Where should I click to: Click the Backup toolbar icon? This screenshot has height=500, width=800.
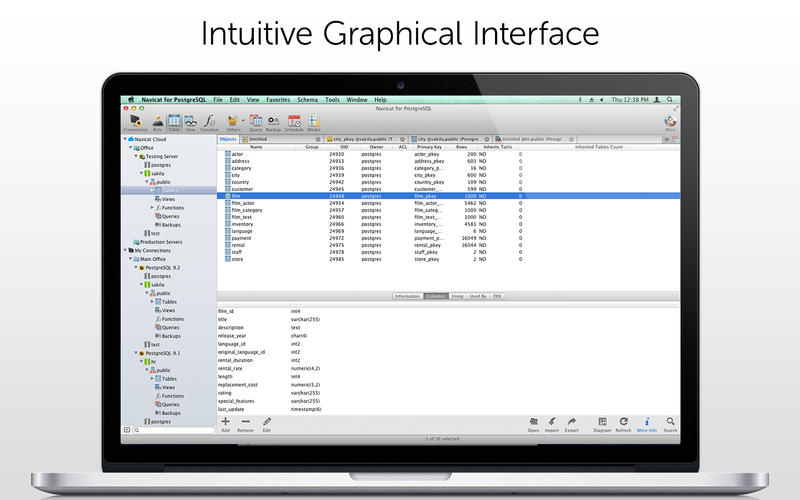click(x=274, y=121)
